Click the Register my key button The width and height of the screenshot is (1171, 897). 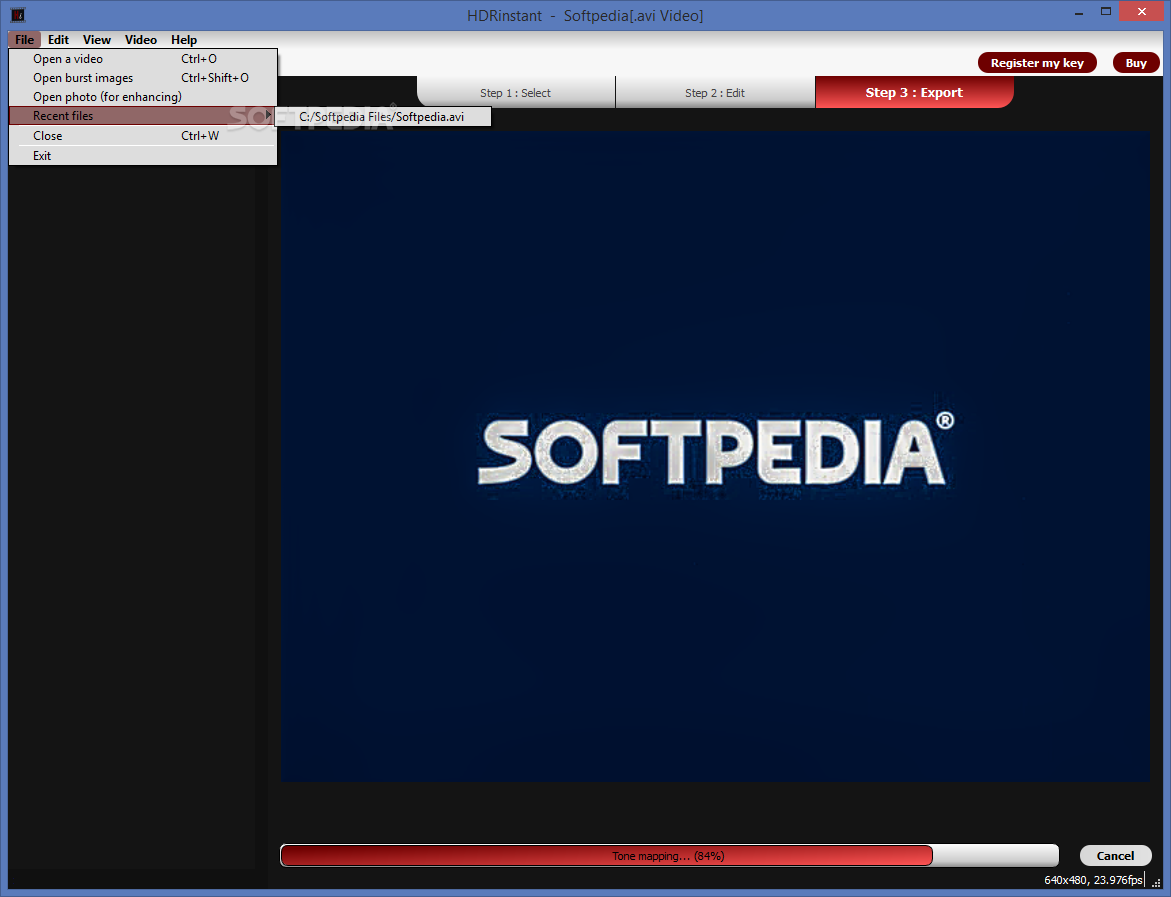1037,63
